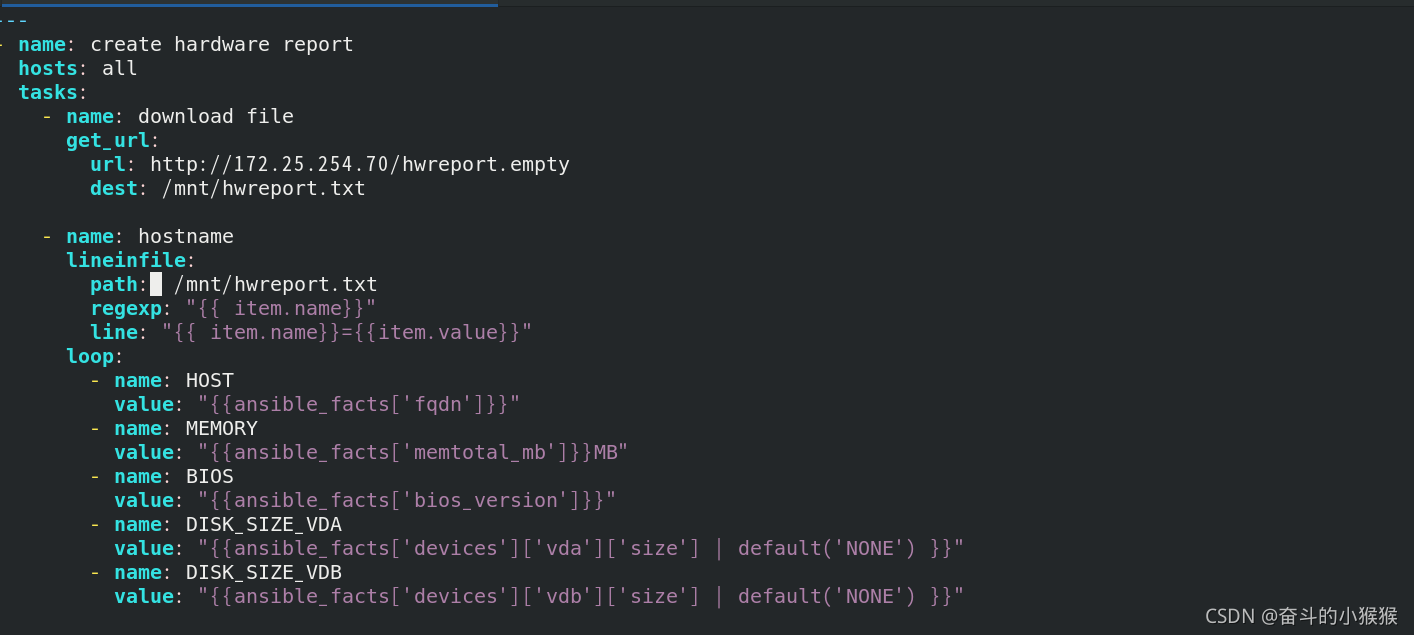Click the play name 'create hardware report'

221,44
